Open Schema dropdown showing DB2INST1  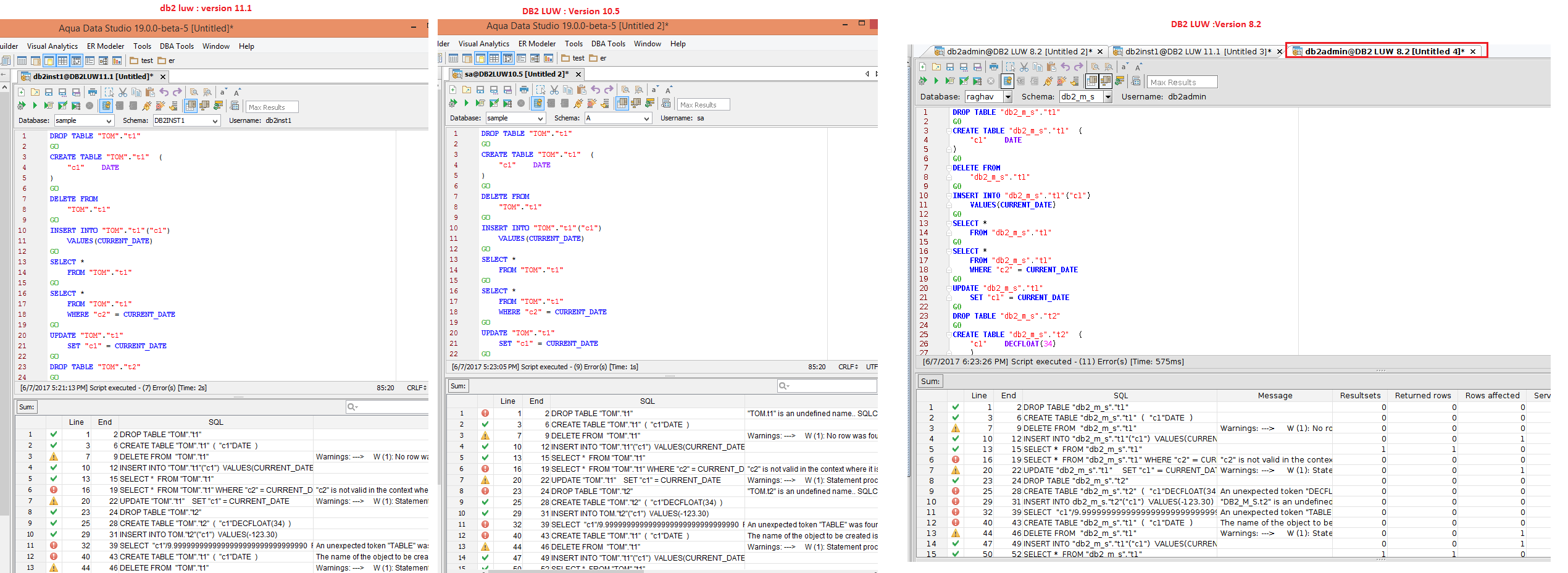[x=187, y=120]
